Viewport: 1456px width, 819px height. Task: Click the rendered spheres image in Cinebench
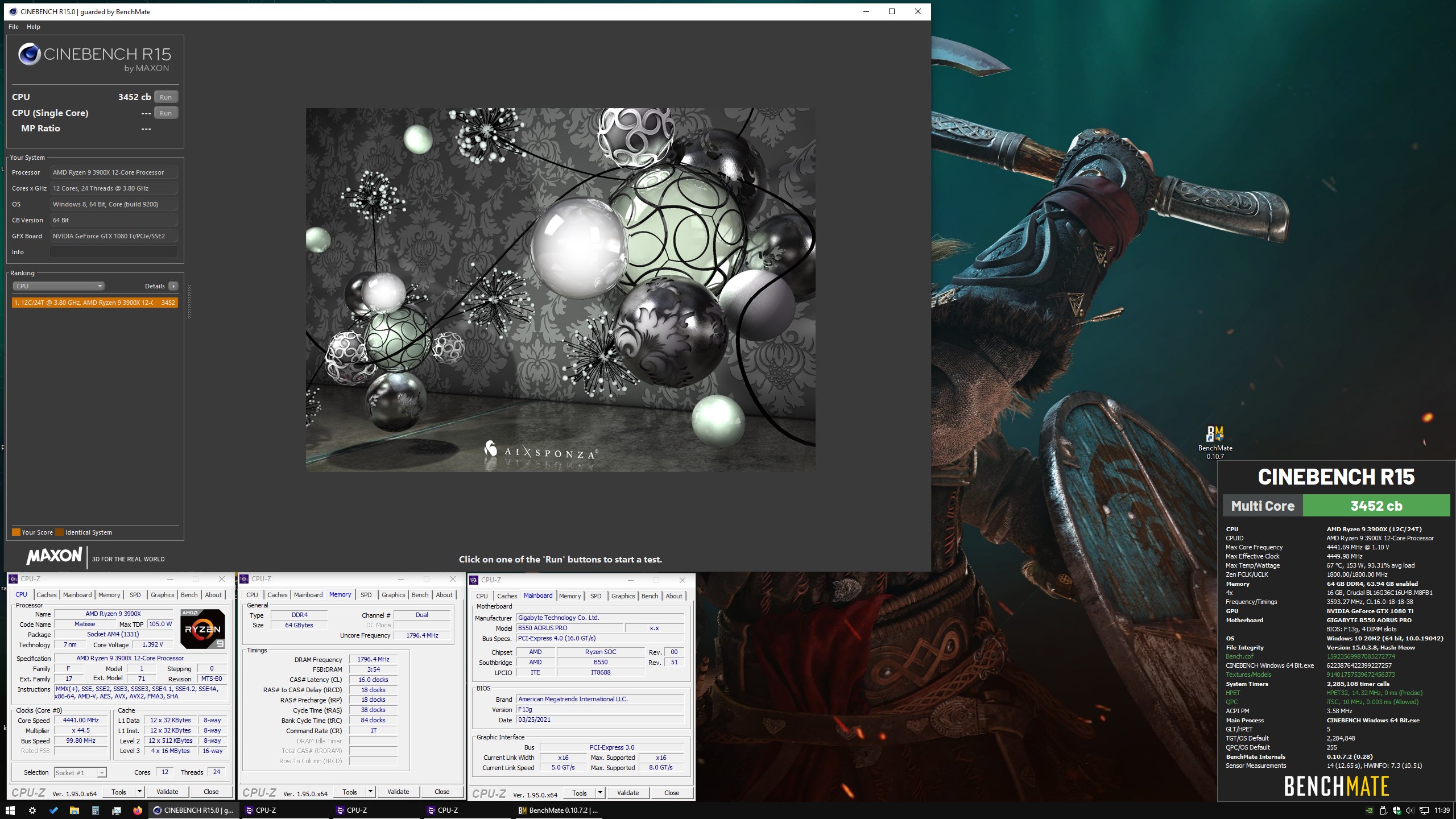click(560, 289)
